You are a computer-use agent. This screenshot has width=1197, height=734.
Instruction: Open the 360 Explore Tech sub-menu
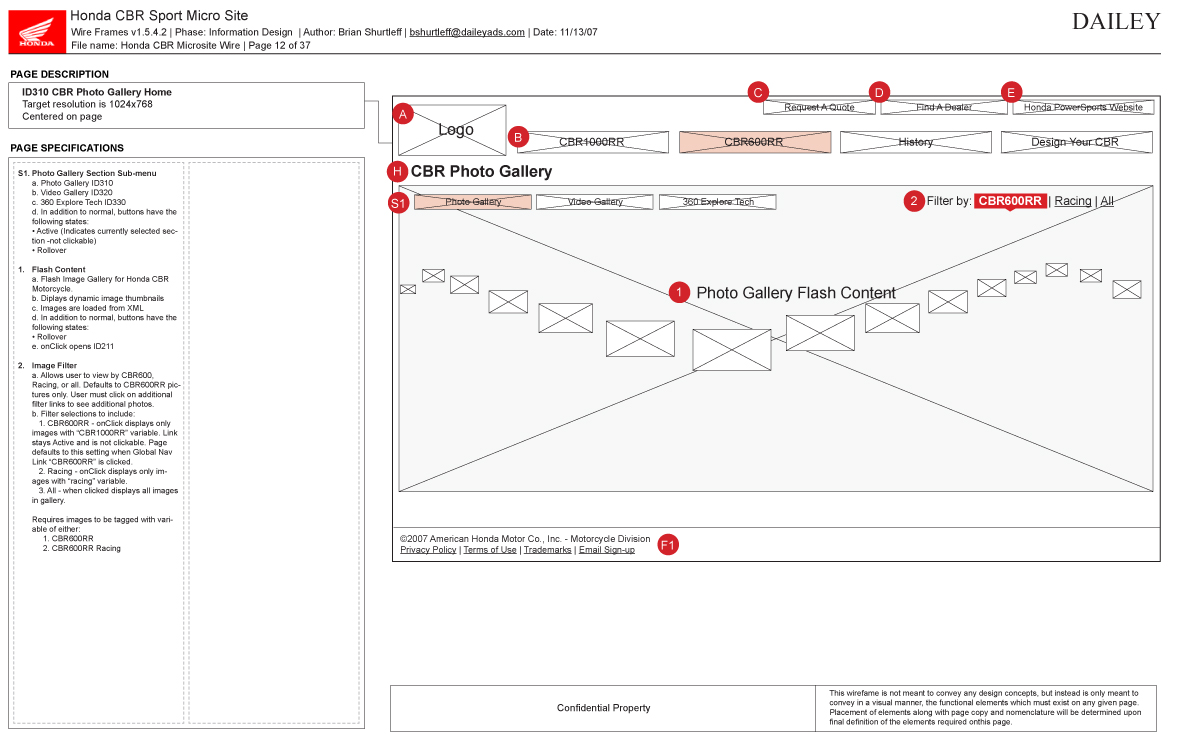[x=717, y=202]
